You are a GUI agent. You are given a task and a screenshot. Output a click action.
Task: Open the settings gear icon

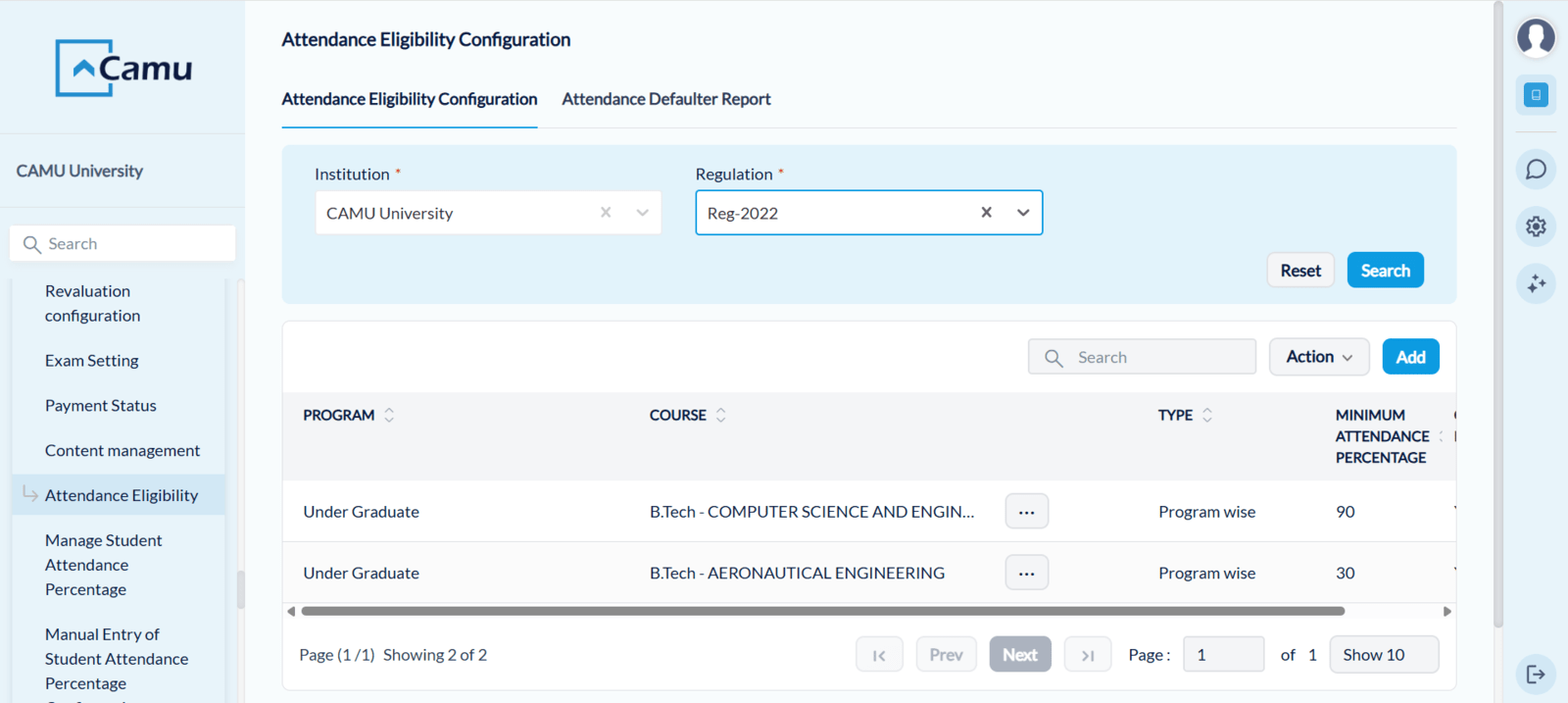click(x=1536, y=226)
